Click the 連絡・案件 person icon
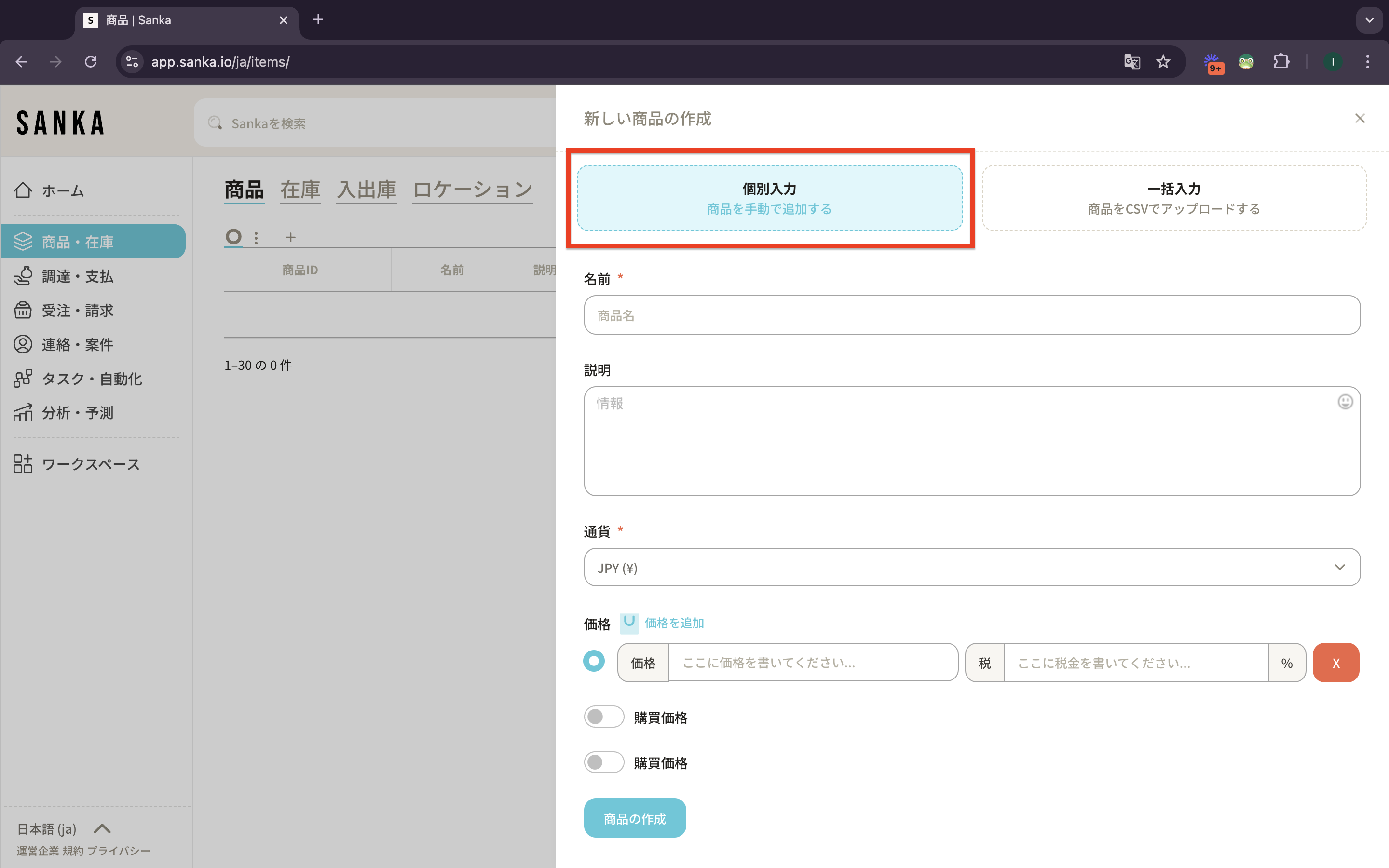This screenshot has width=1389, height=868. click(x=23, y=344)
